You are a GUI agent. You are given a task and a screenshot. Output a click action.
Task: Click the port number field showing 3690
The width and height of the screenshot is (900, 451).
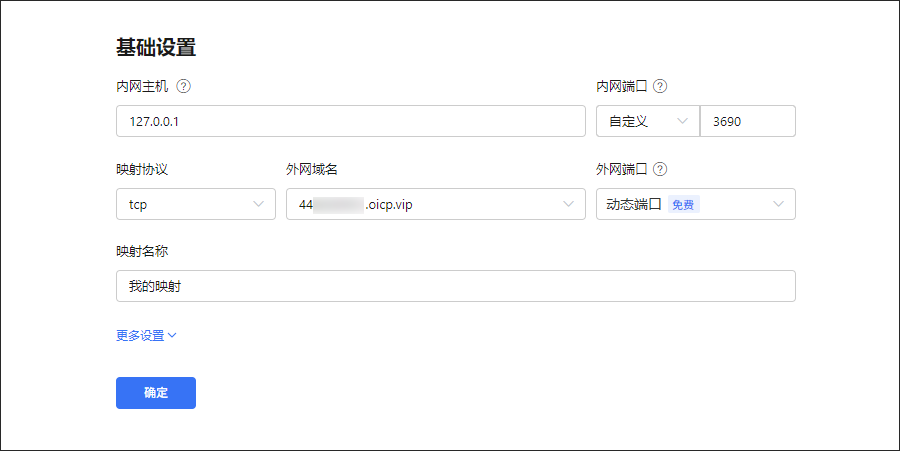tap(747, 121)
